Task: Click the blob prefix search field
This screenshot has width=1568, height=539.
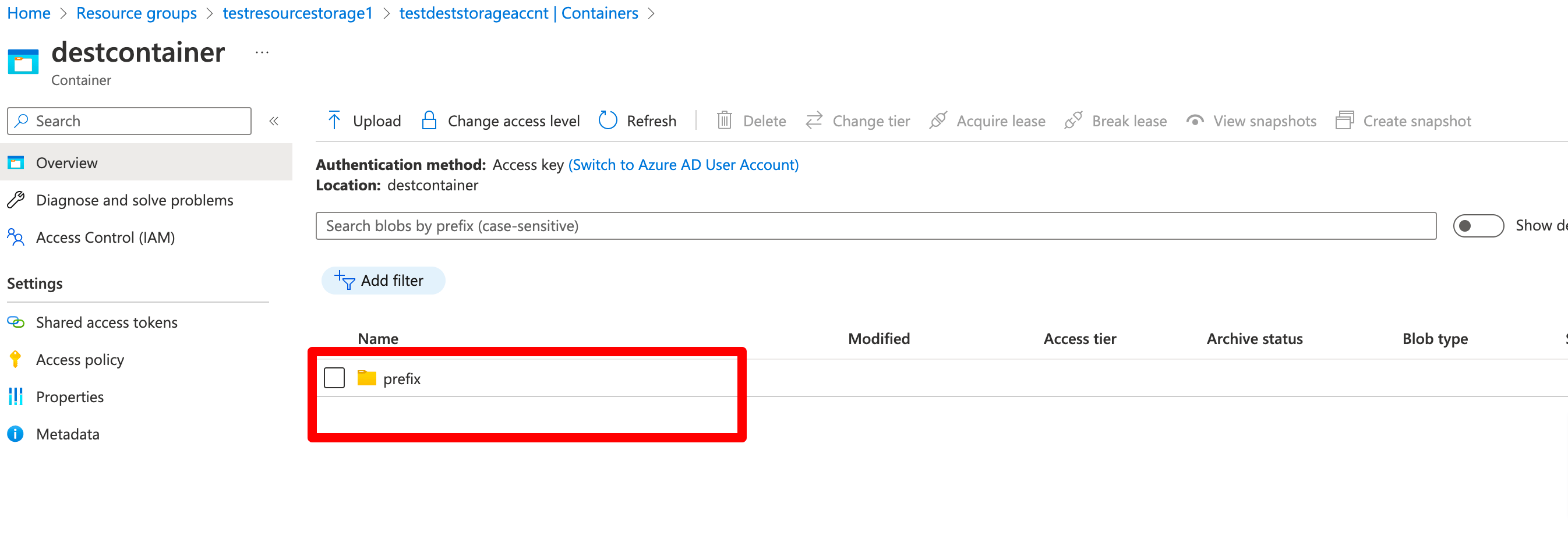Action: point(875,226)
